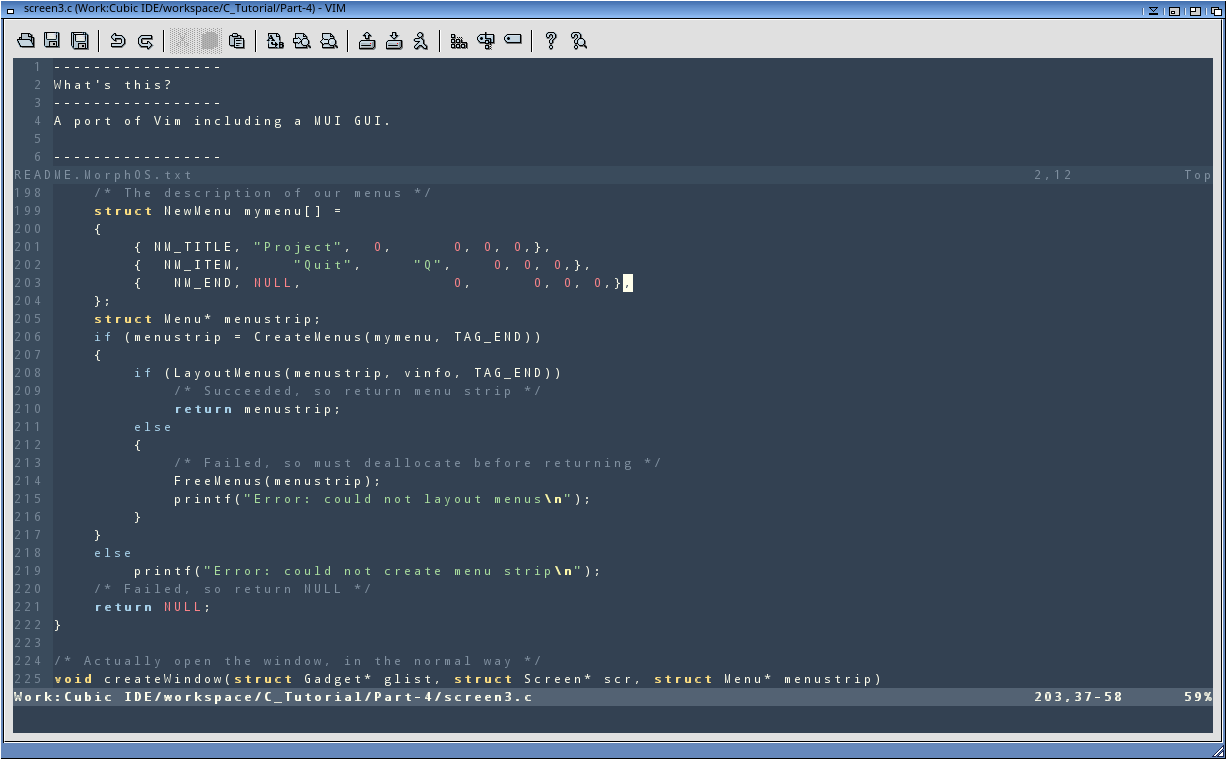Save the current session

click(x=394, y=41)
